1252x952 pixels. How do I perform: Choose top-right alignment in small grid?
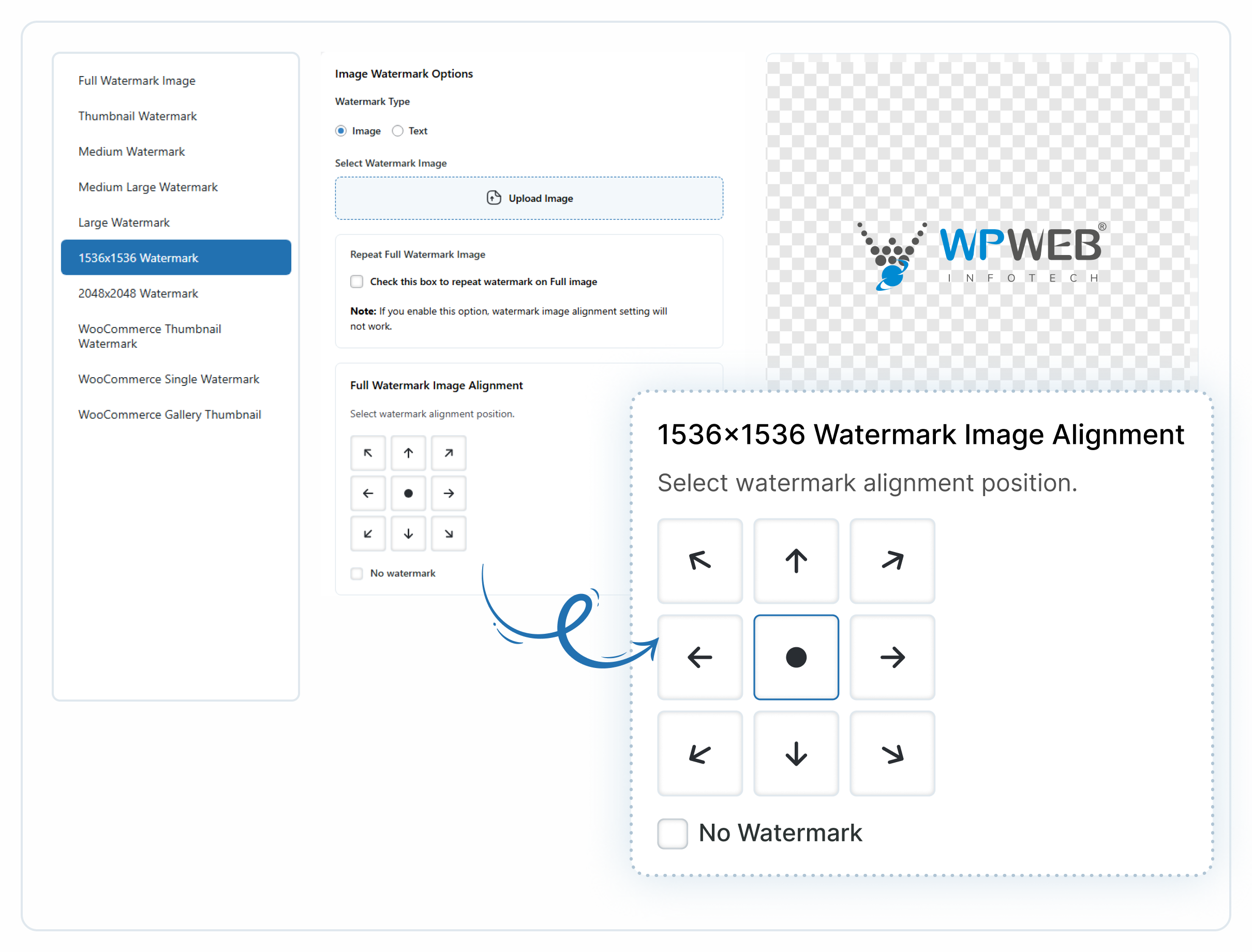pyautogui.click(x=448, y=453)
